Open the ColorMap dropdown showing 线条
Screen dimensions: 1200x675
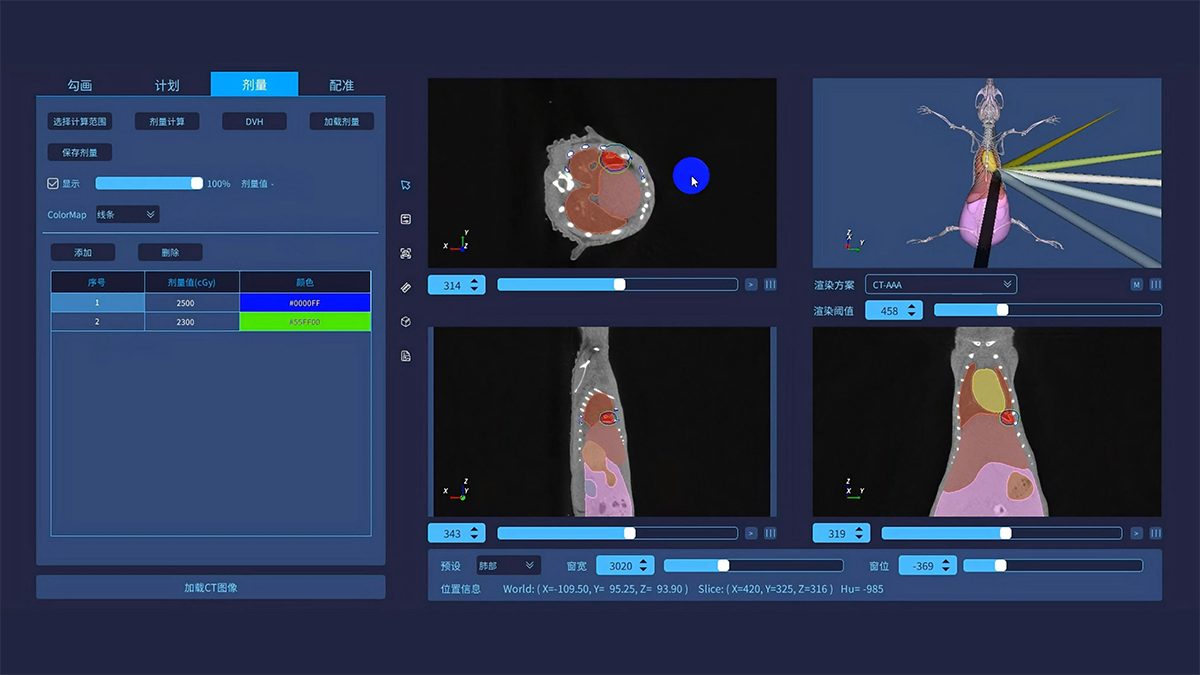126,214
